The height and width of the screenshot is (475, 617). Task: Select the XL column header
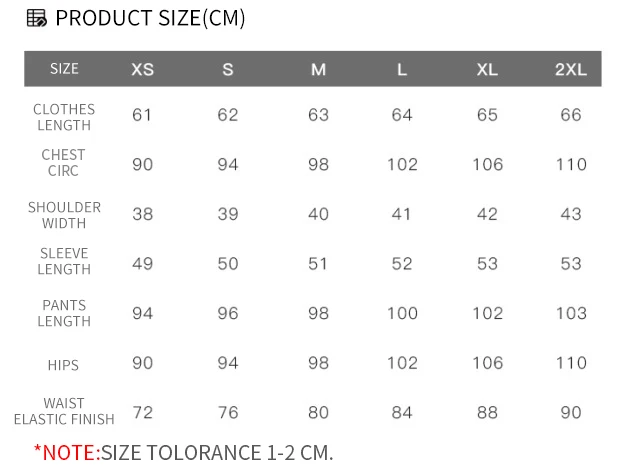coord(487,70)
